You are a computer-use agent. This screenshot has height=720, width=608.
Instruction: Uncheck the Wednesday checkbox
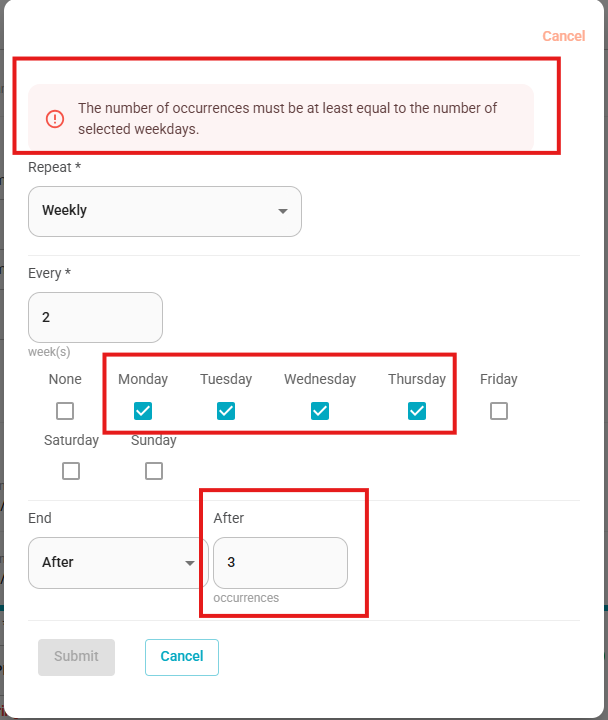click(320, 411)
